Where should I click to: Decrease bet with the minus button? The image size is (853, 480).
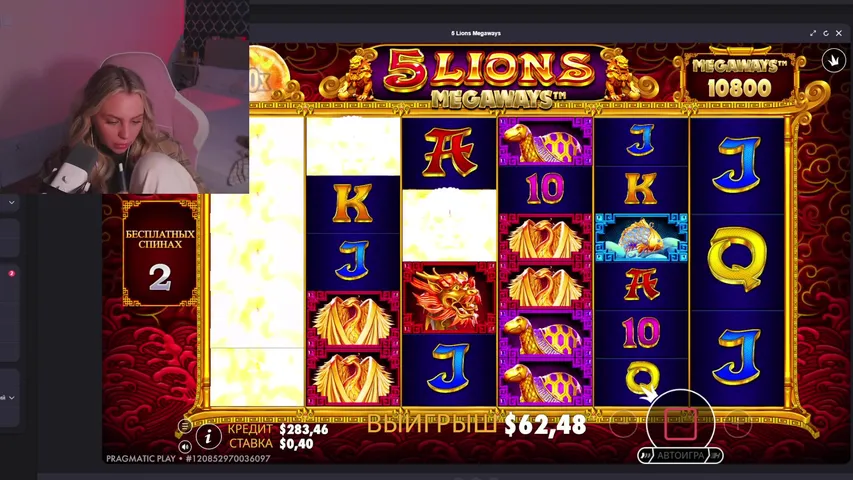click(x=623, y=424)
